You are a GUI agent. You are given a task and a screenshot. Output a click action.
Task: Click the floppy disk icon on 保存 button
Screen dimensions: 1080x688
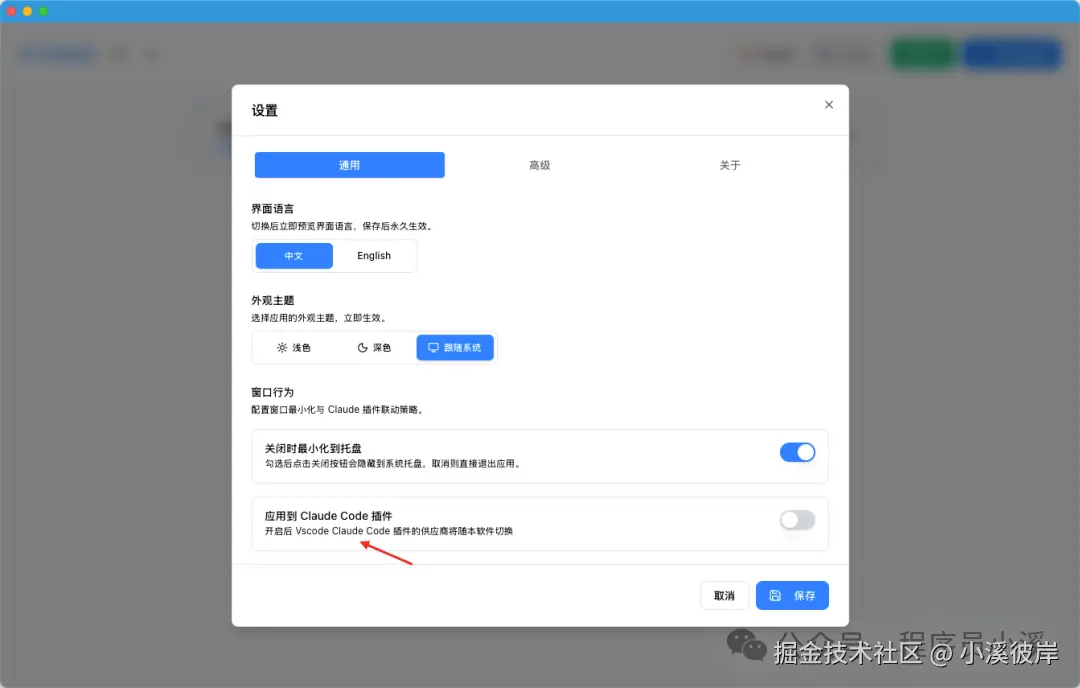click(777, 595)
